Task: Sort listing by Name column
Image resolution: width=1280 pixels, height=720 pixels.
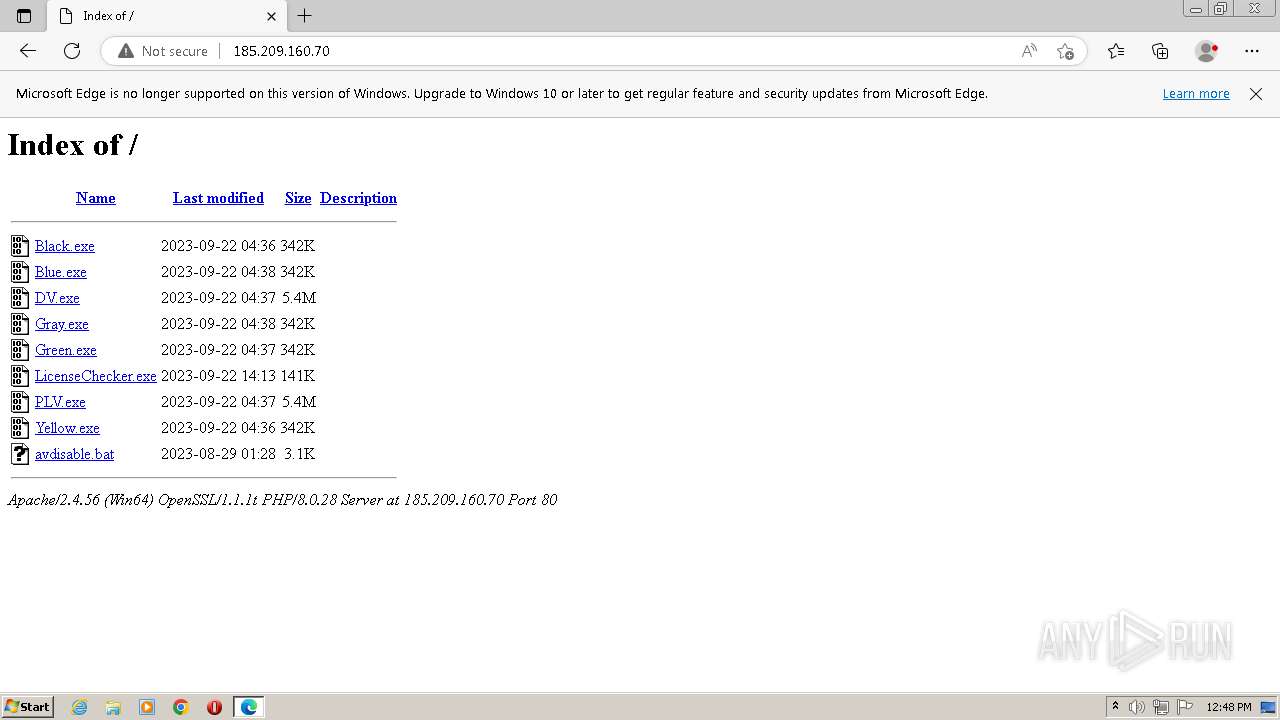Action: [x=96, y=198]
